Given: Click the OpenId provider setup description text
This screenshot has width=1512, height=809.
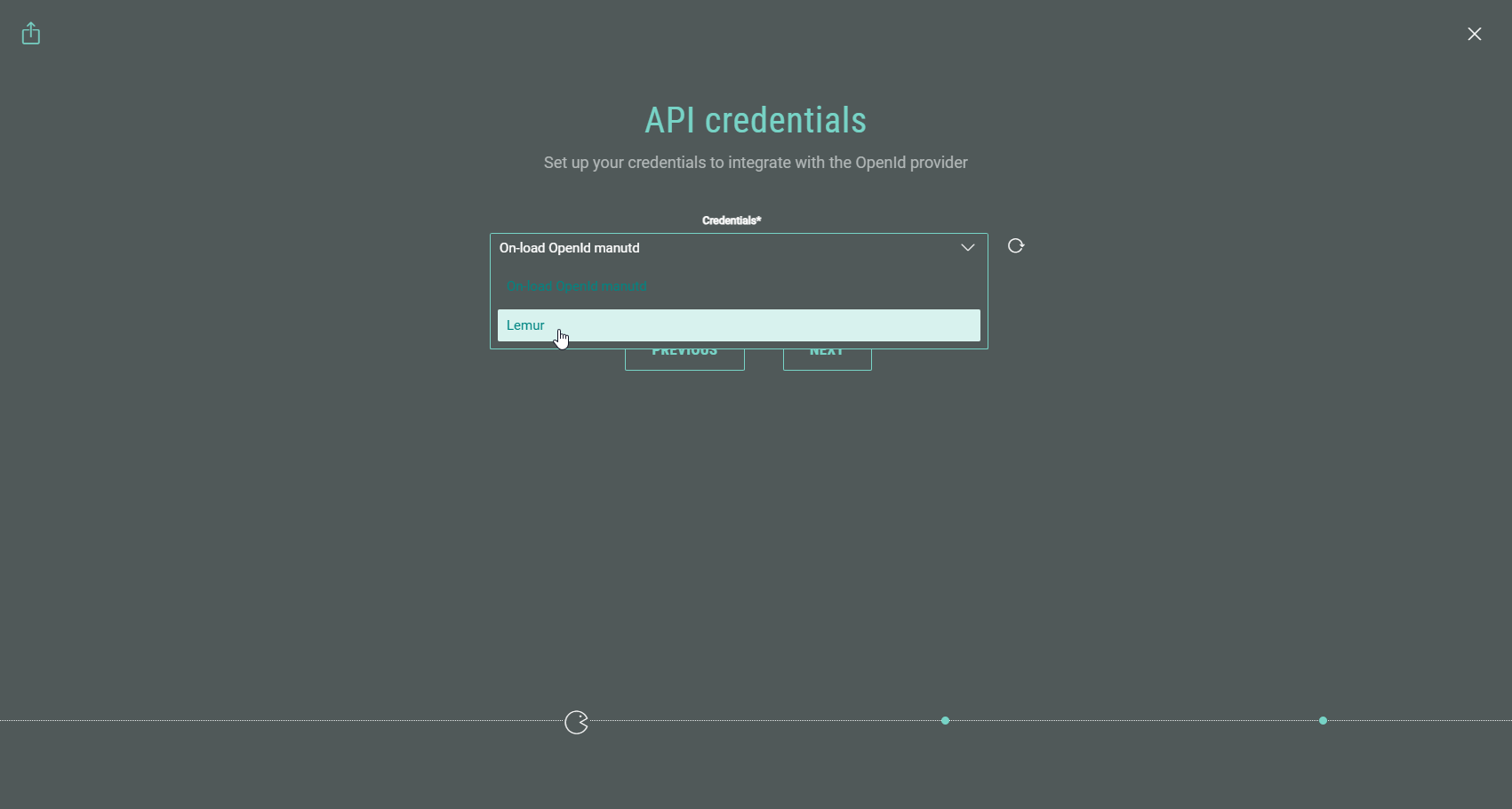Looking at the screenshot, I should [x=756, y=163].
